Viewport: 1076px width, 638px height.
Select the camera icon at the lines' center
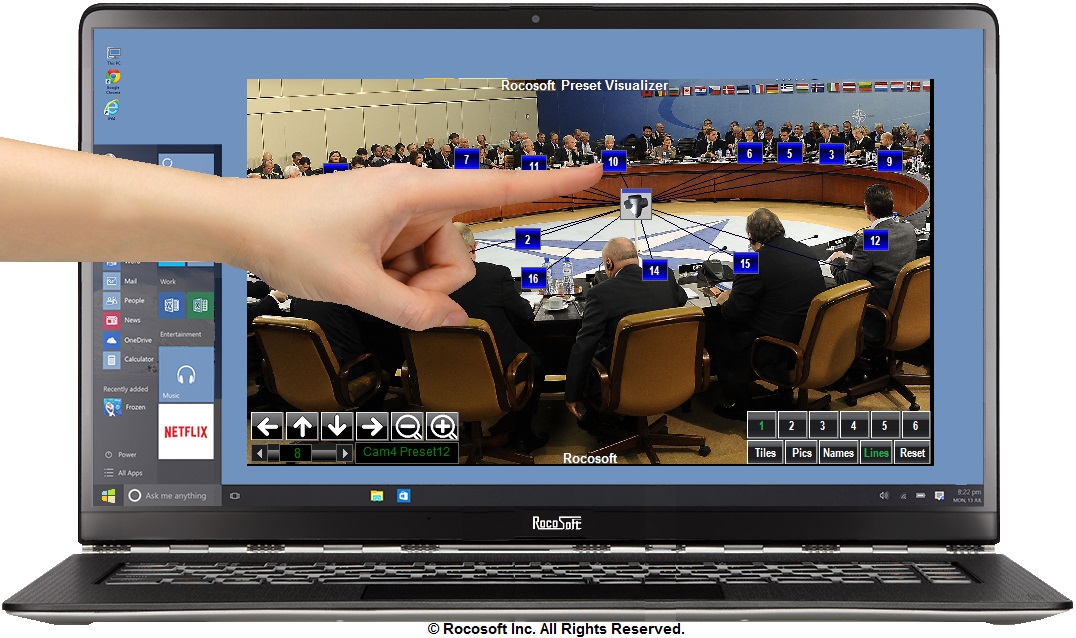coord(635,204)
